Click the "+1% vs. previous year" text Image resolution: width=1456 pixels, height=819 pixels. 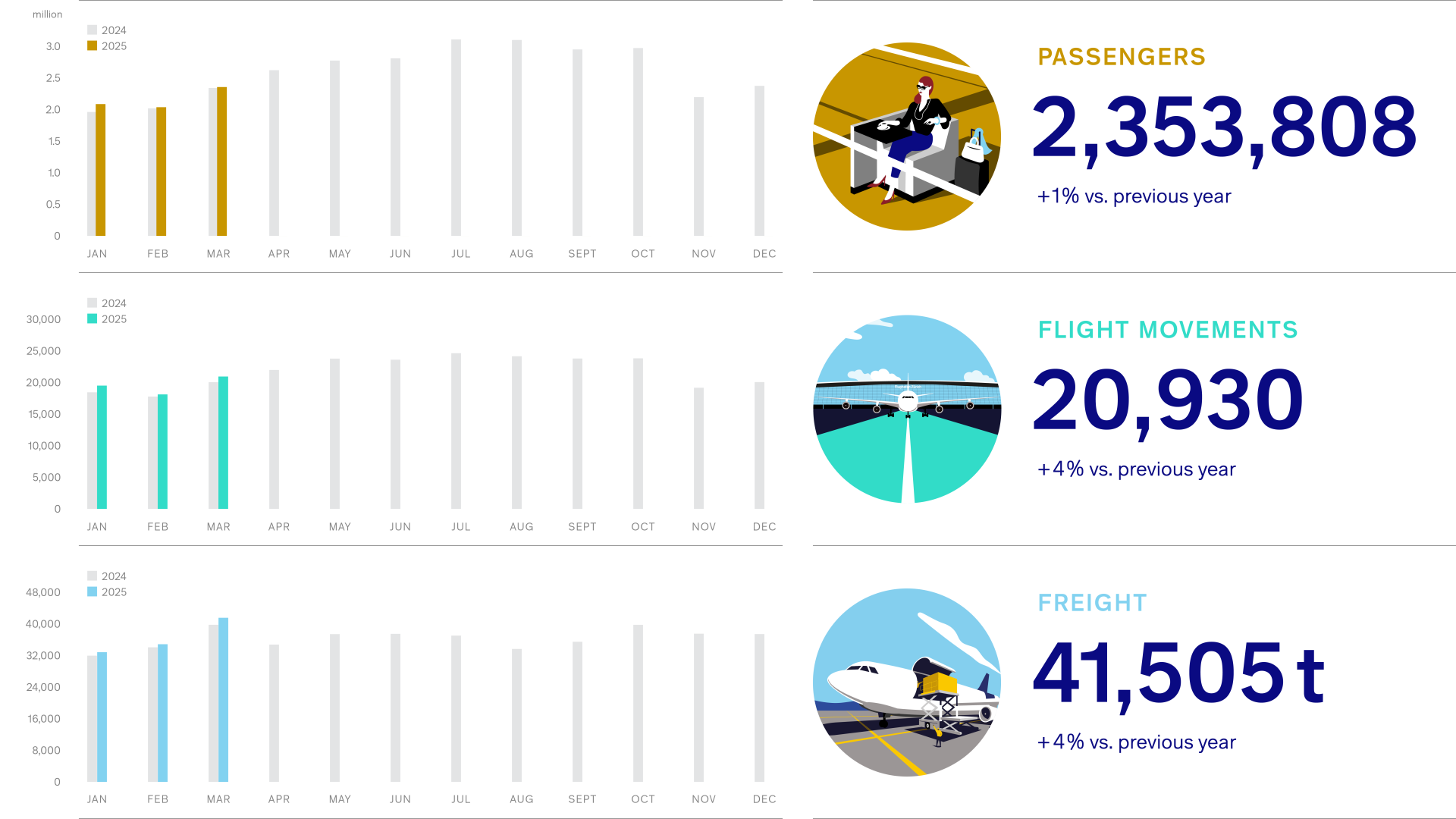click(1134, 196)
